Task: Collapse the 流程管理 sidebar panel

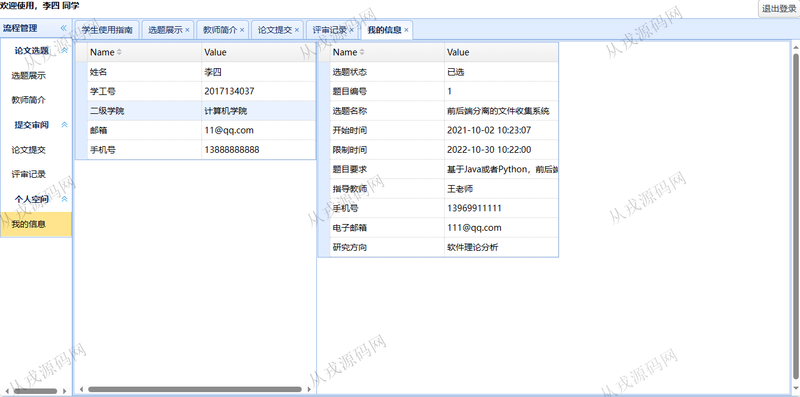Action: tap(64, 29)
